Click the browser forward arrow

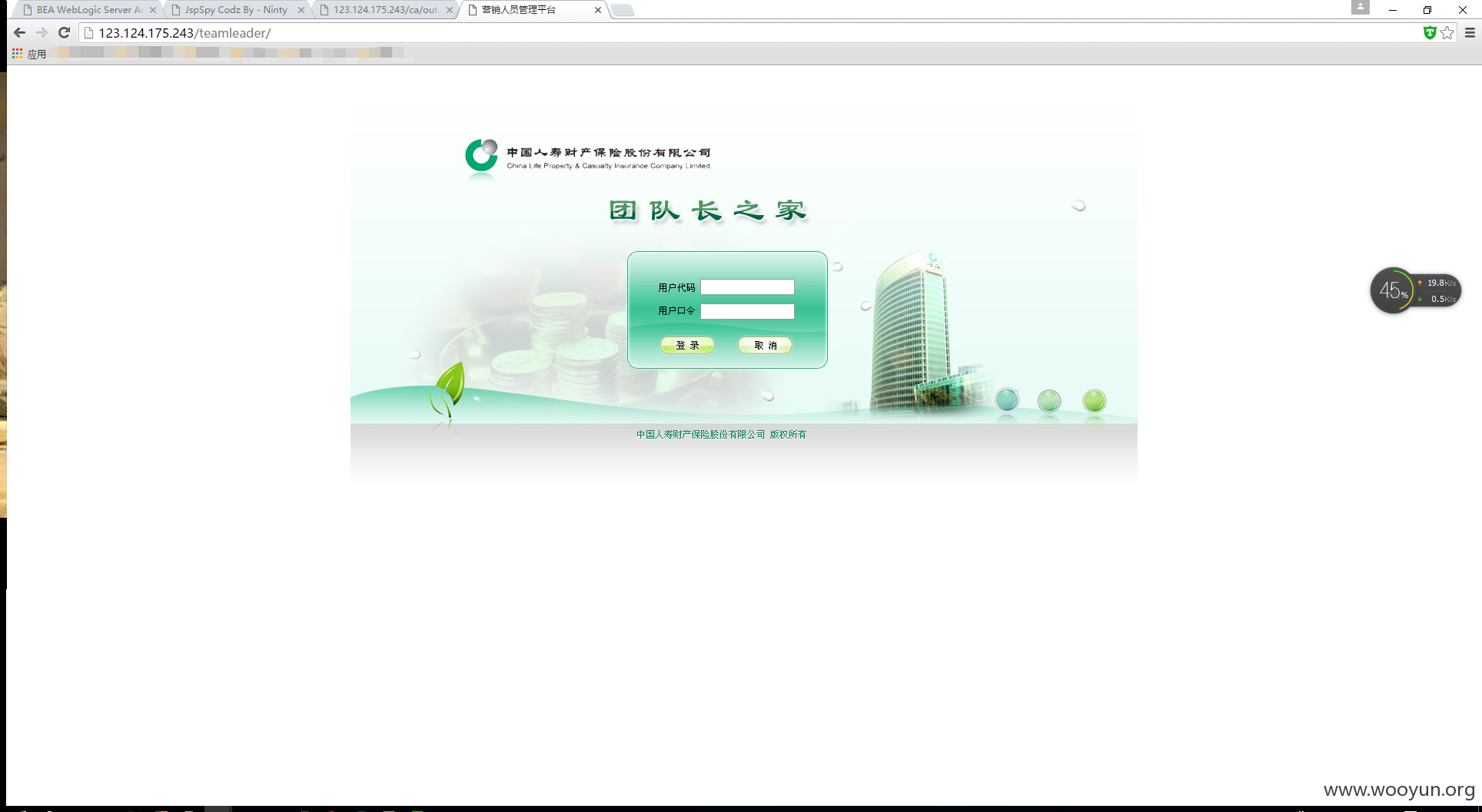(x=42, y=33)
